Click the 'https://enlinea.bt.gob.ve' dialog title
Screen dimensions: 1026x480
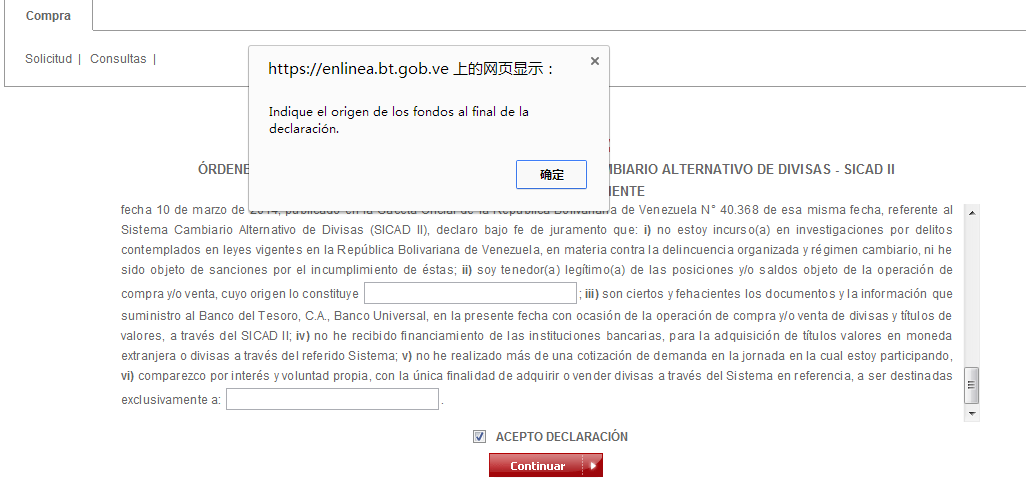tap(411, 69)
